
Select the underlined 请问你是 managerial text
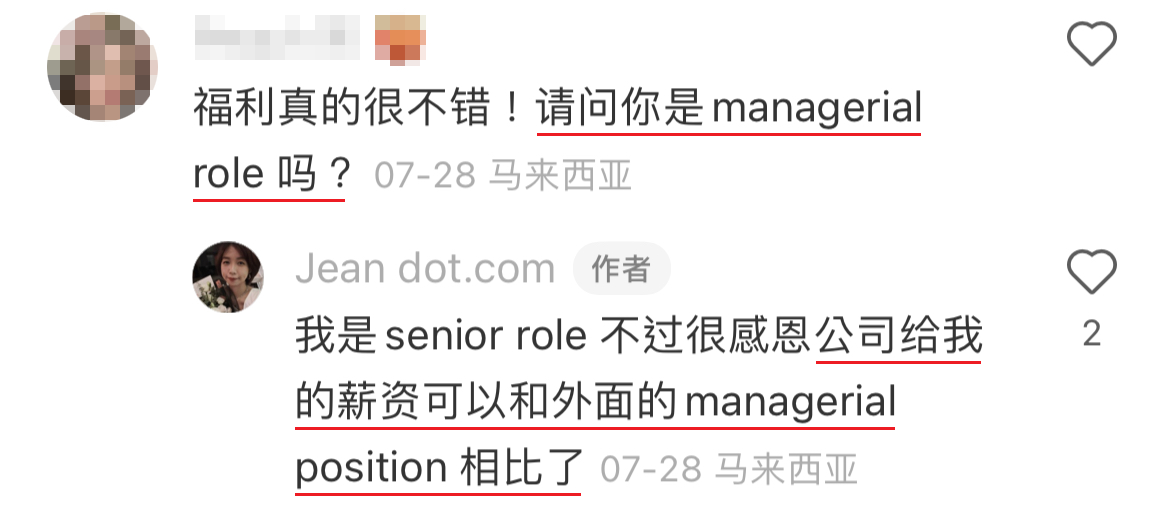click(x=728, y=109)
